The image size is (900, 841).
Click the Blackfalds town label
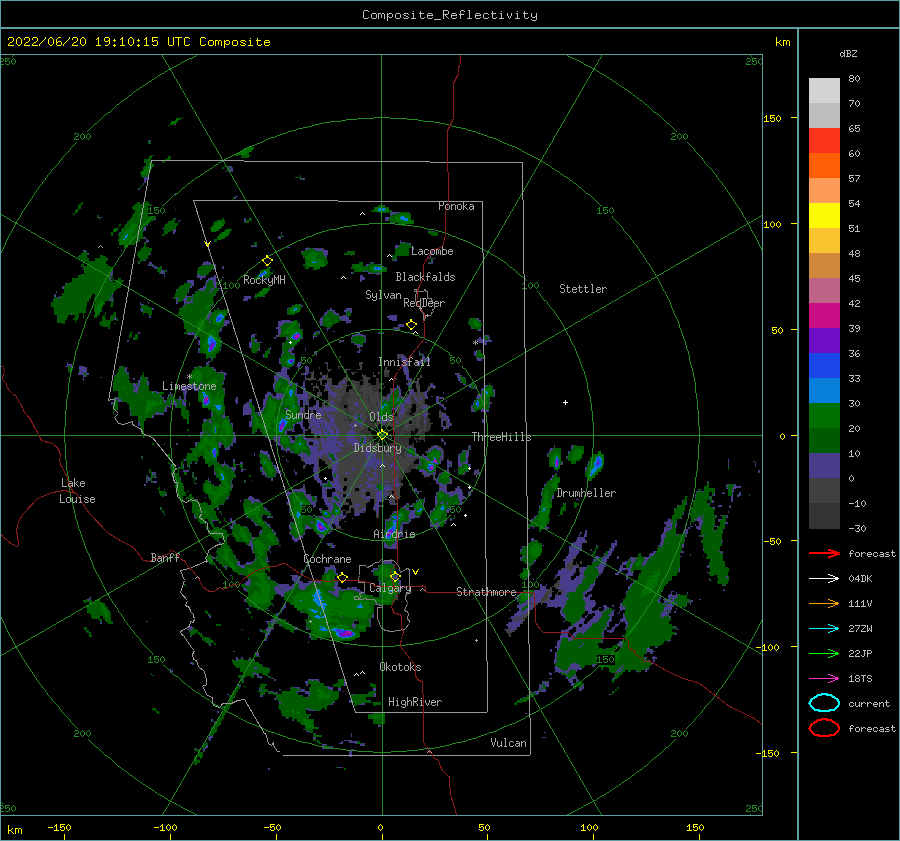pyautogui.click(x=425, y=277)
